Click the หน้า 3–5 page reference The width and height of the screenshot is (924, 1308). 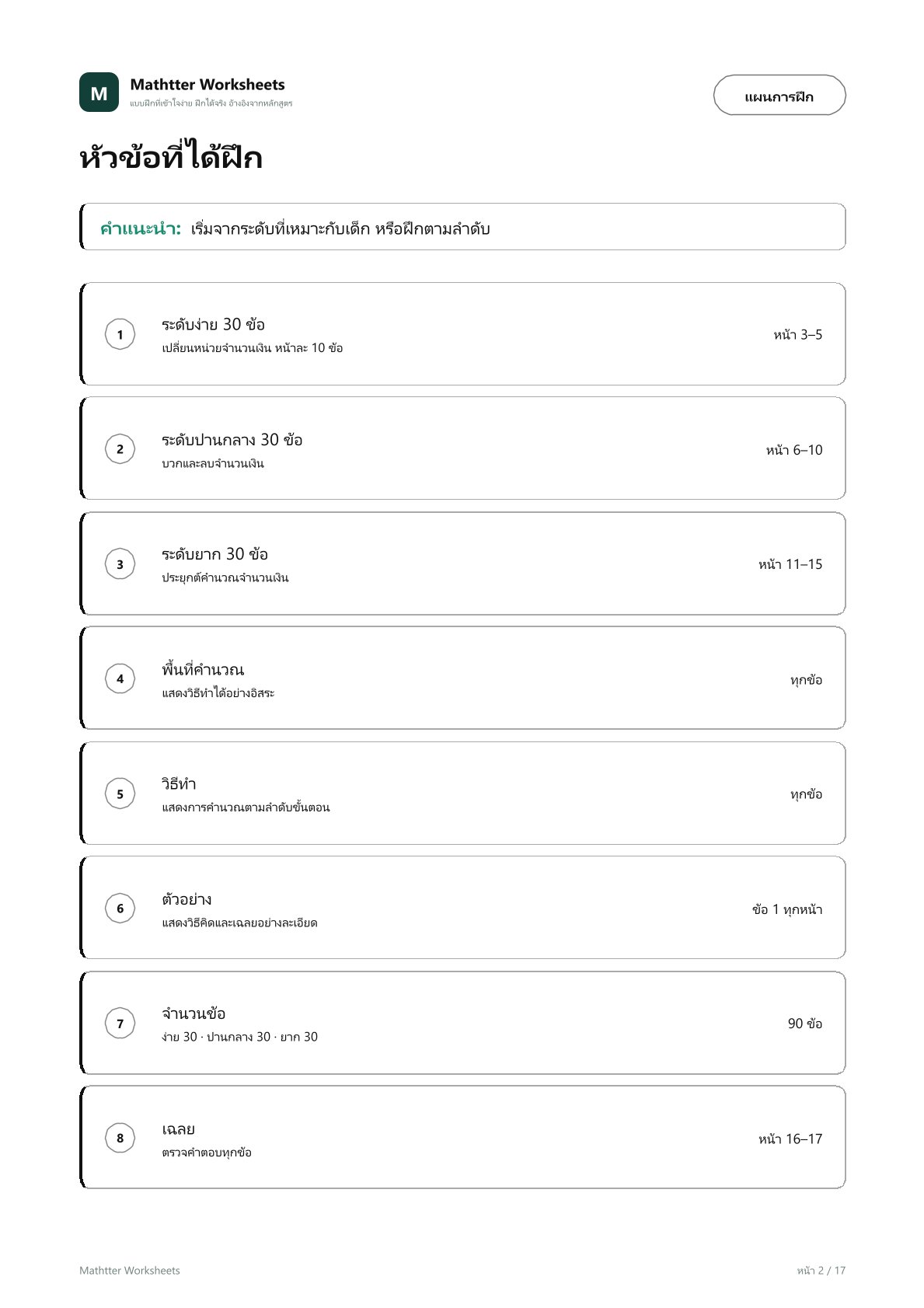(797, 335)
